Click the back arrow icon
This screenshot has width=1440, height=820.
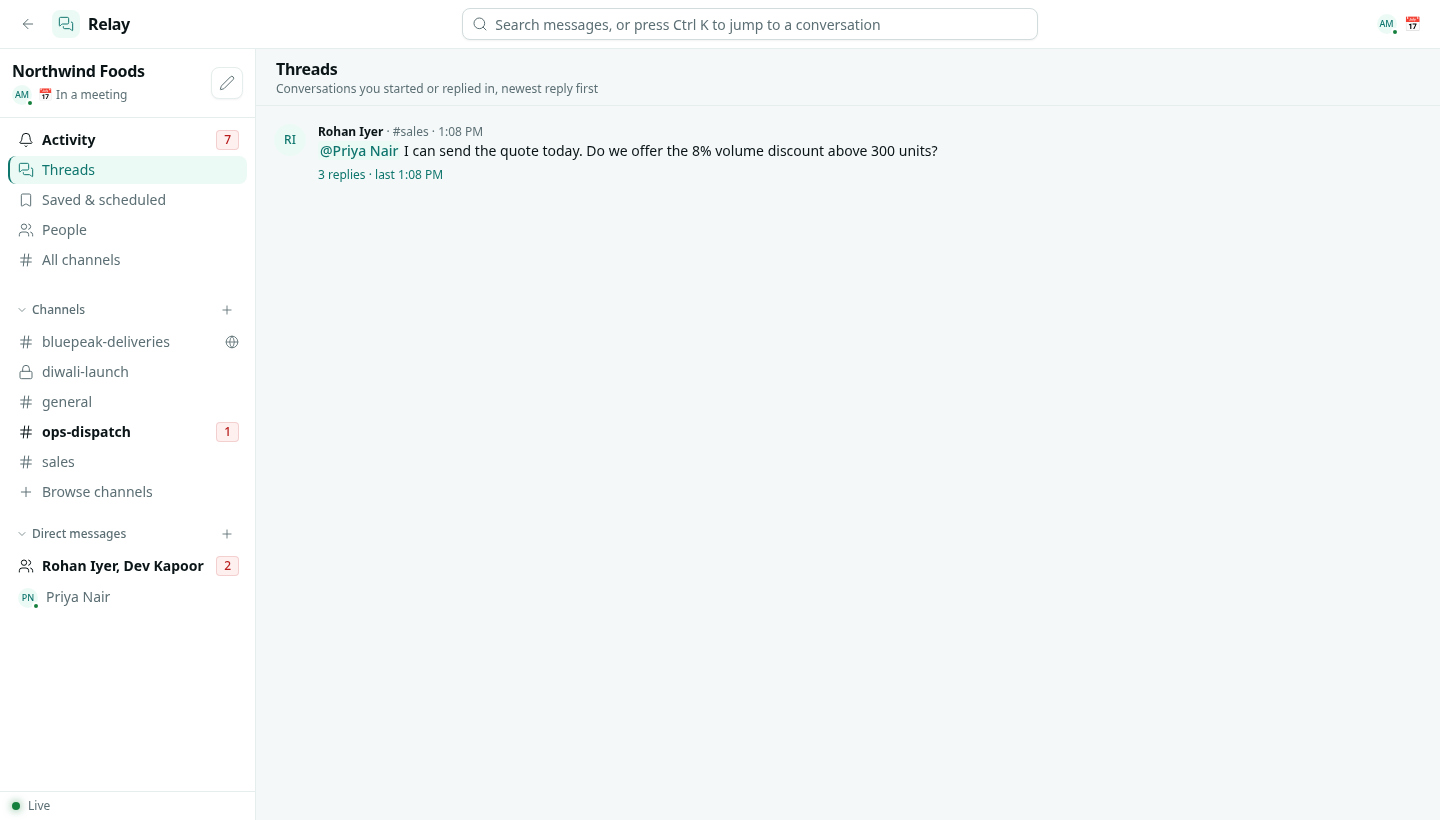coord(28,24)
